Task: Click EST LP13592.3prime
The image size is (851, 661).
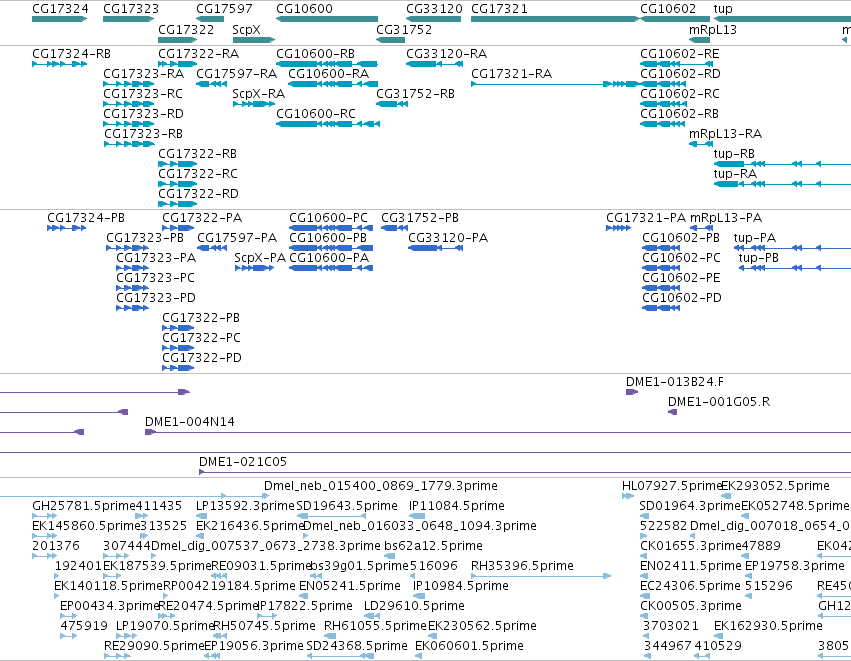Action: (x=202, y=516)
